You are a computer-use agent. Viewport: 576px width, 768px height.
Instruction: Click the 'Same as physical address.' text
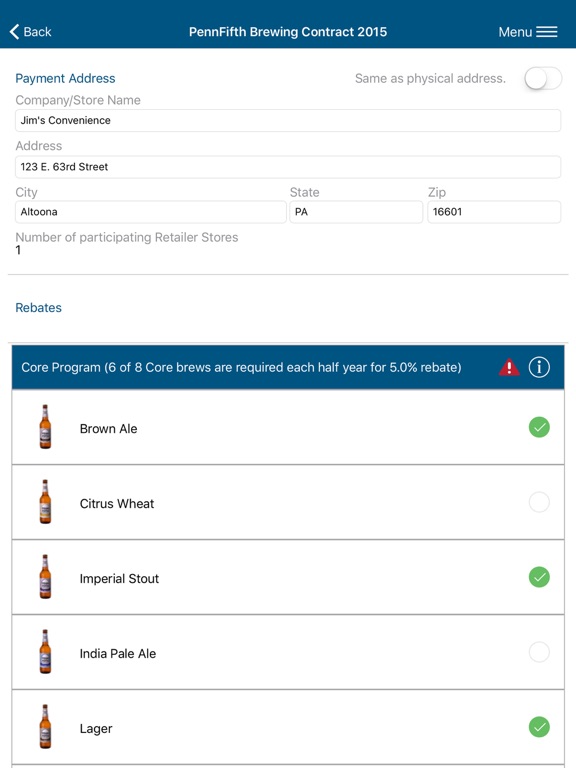coord(430,78)
